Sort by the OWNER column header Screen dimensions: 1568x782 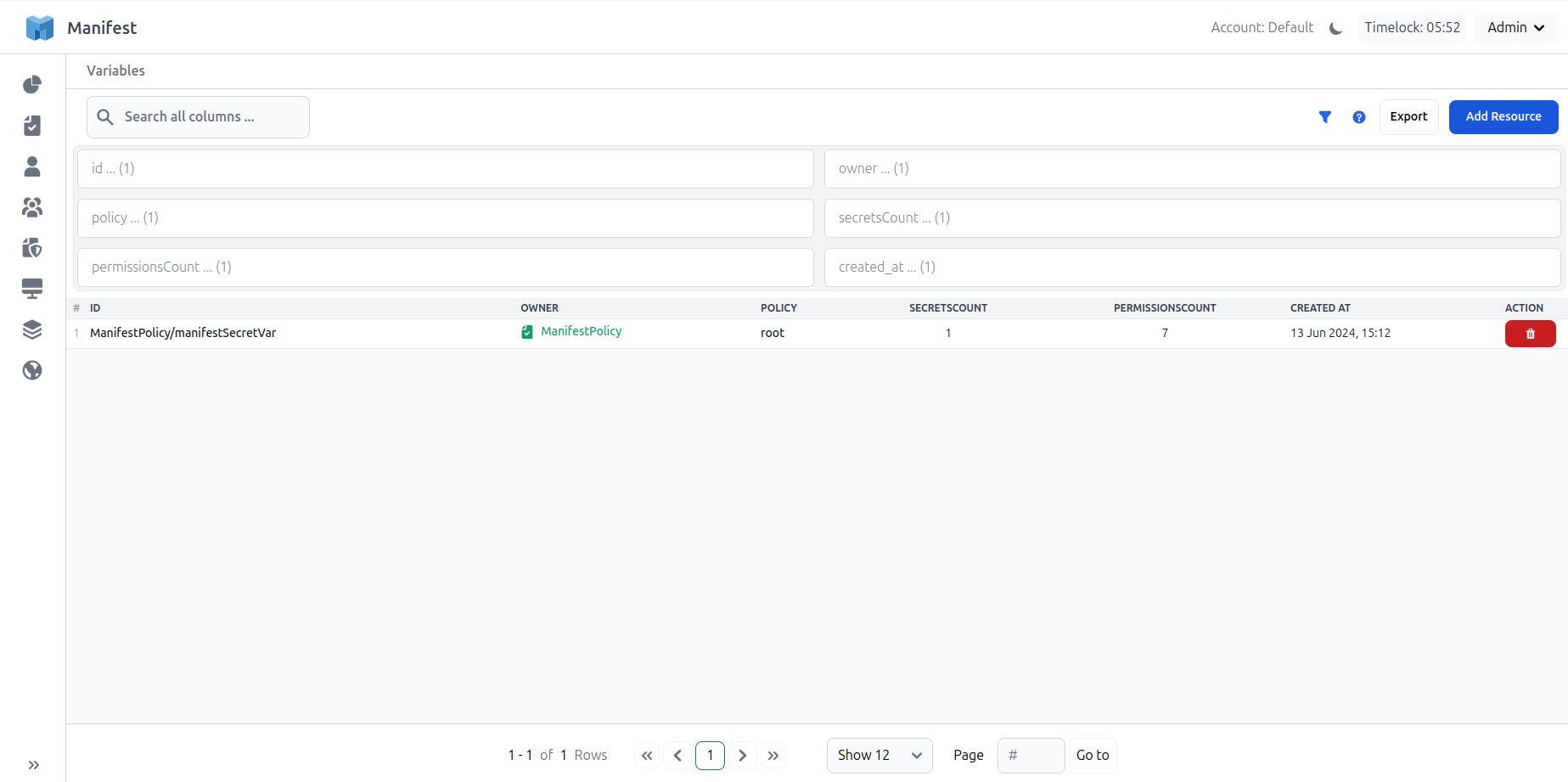coord(540,308)
